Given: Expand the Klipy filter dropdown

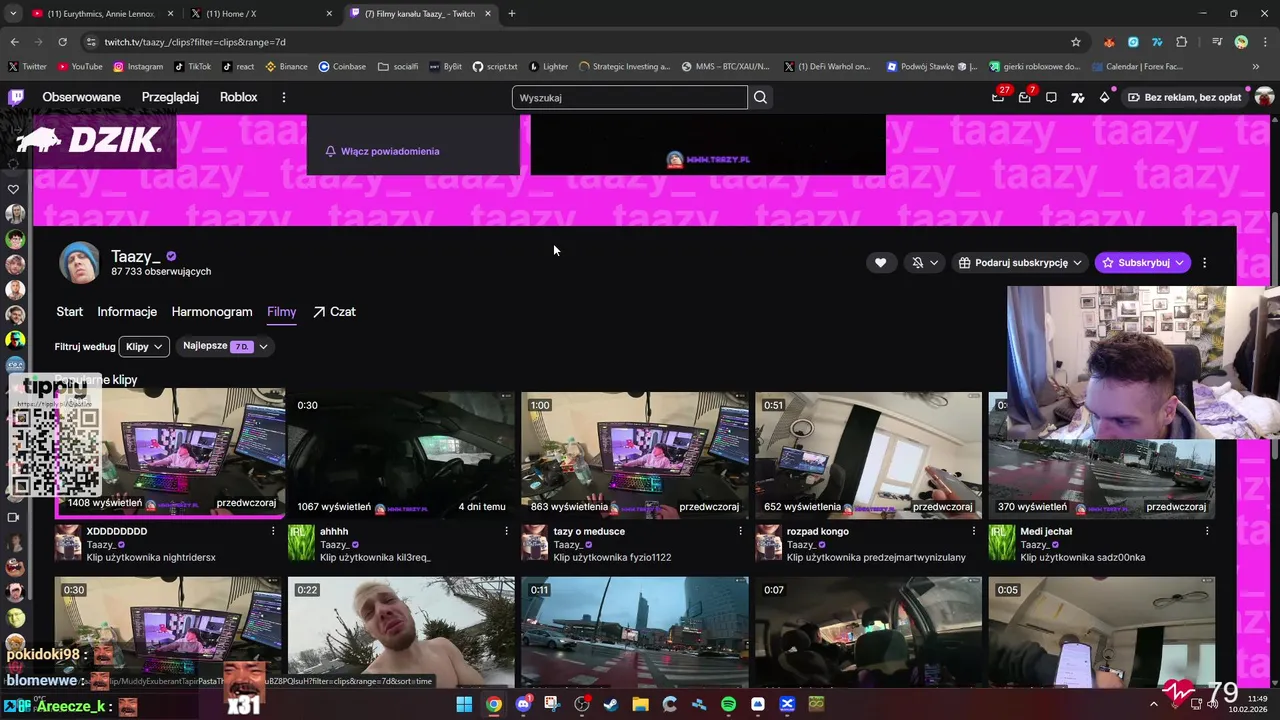Looking at the screenshot, I should coord(144,346).
